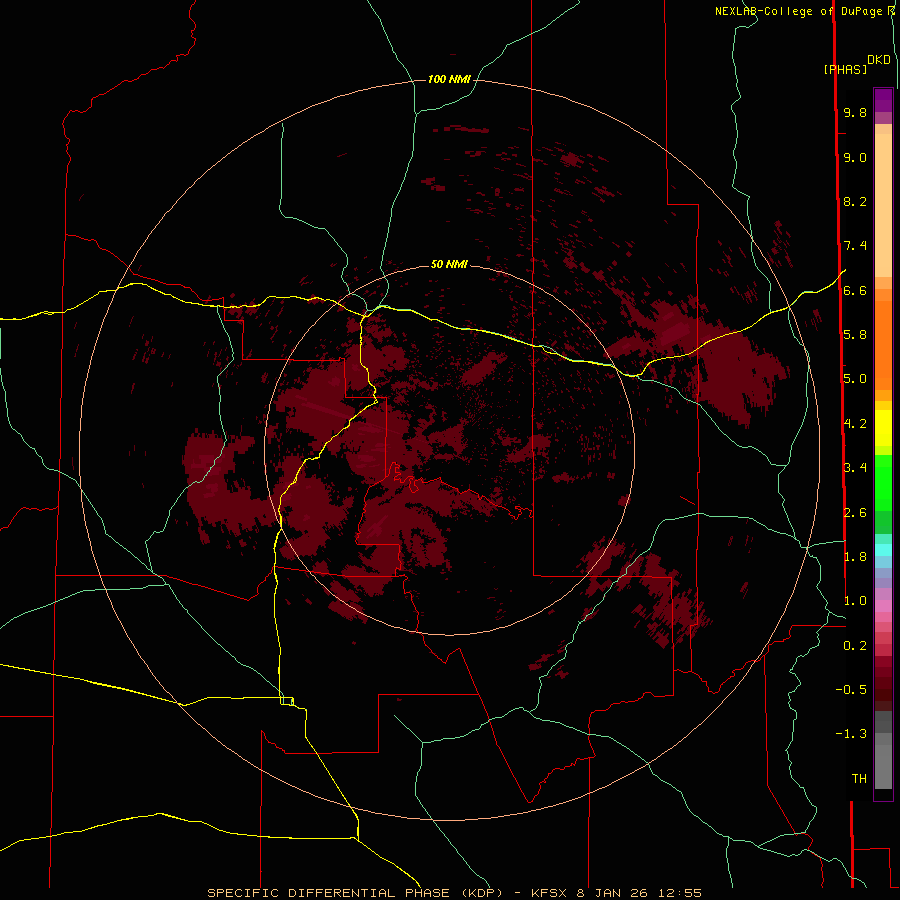
Task: Click the 1.8 legend value
Action: coord(855,557)
